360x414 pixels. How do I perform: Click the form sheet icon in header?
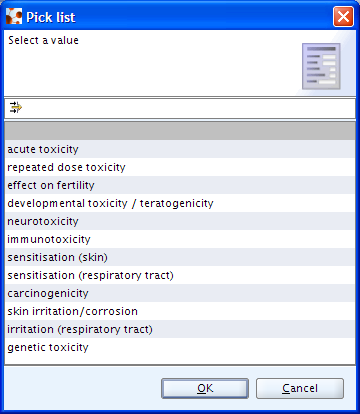[321, 66]
